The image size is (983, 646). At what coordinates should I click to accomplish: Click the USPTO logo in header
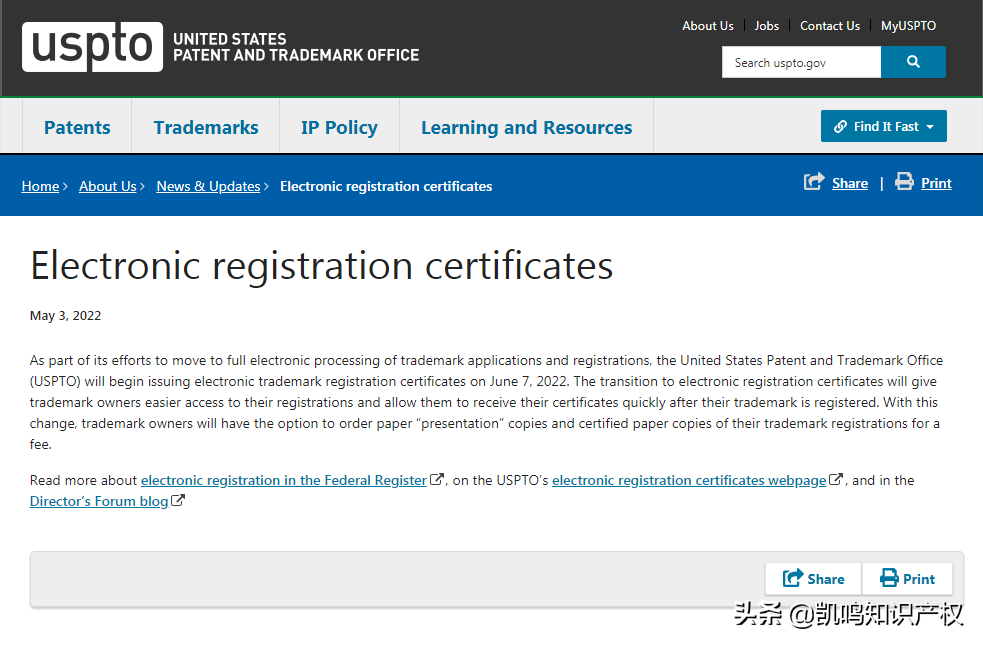[x=92, y=47]
